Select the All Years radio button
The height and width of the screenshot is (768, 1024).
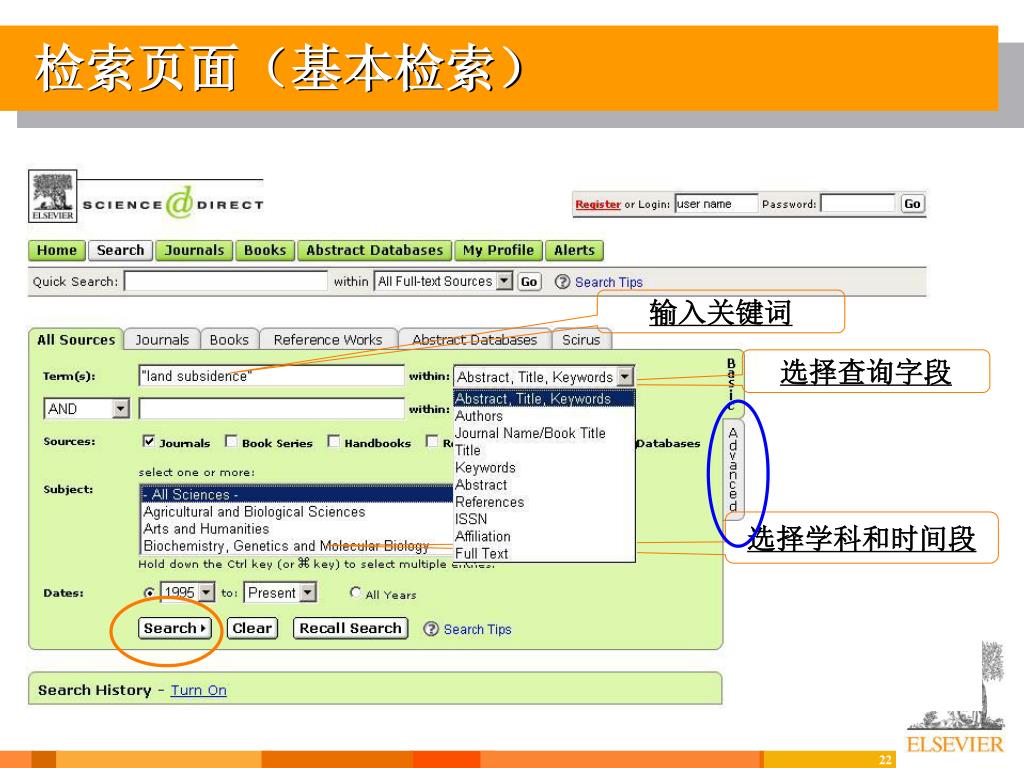(x=355, y=592)
